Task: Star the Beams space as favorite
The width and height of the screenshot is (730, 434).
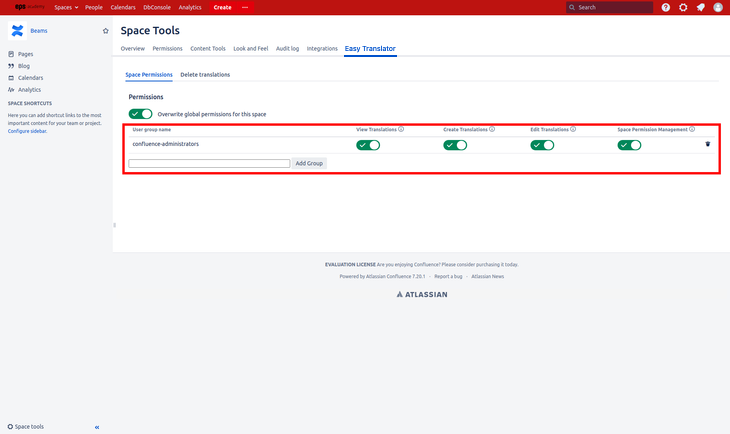Action: tap(106, 31)
